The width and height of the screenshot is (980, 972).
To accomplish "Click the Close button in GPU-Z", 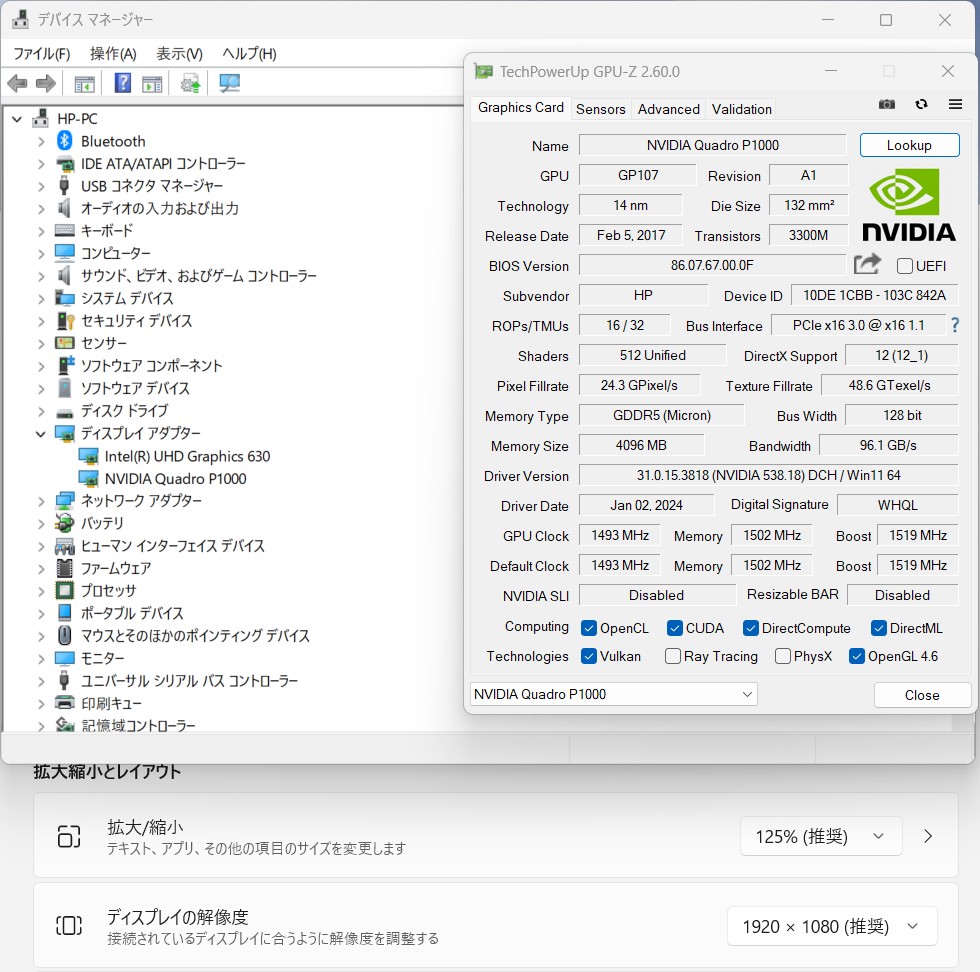I will (922, 695).
